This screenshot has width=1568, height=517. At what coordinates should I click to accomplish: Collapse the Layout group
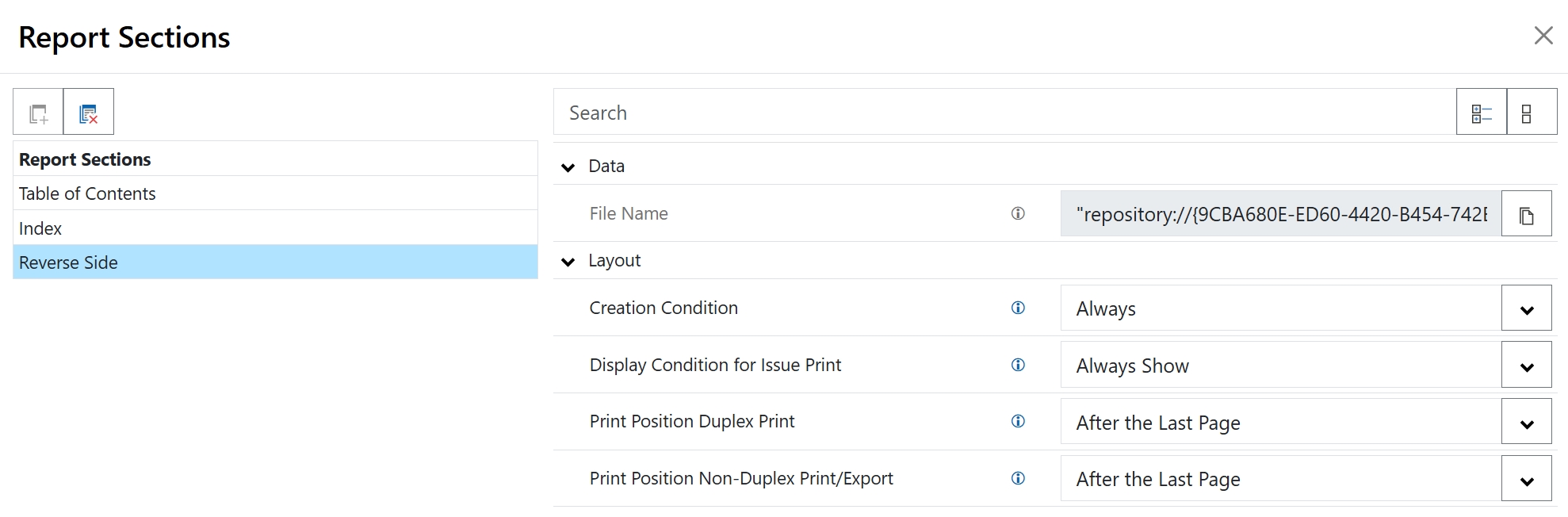(568, 261)
